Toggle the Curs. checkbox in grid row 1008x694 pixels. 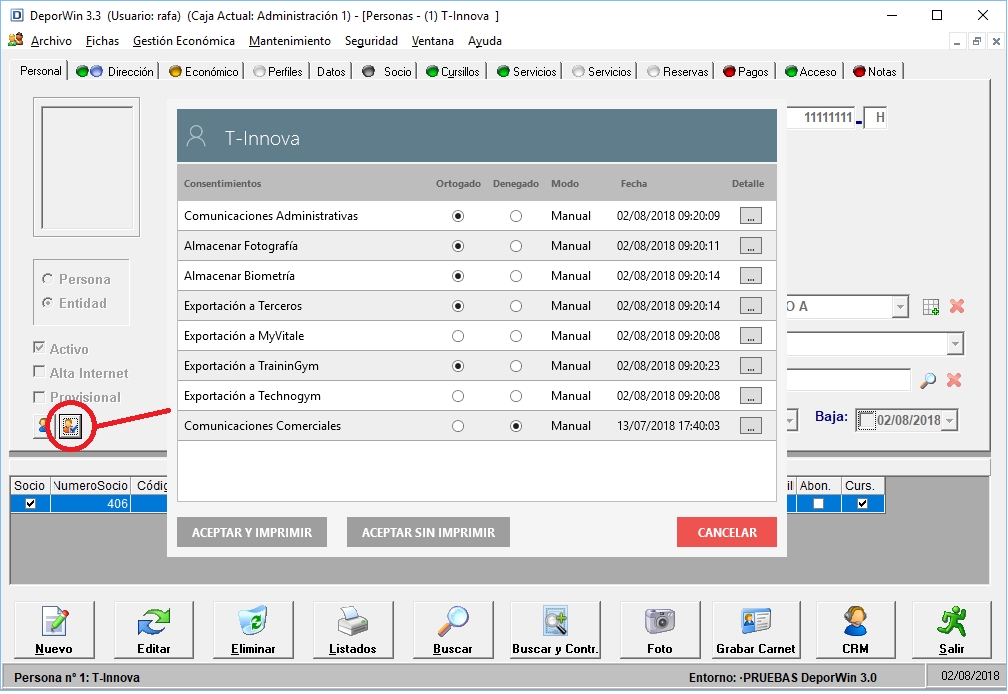[863, 504]
